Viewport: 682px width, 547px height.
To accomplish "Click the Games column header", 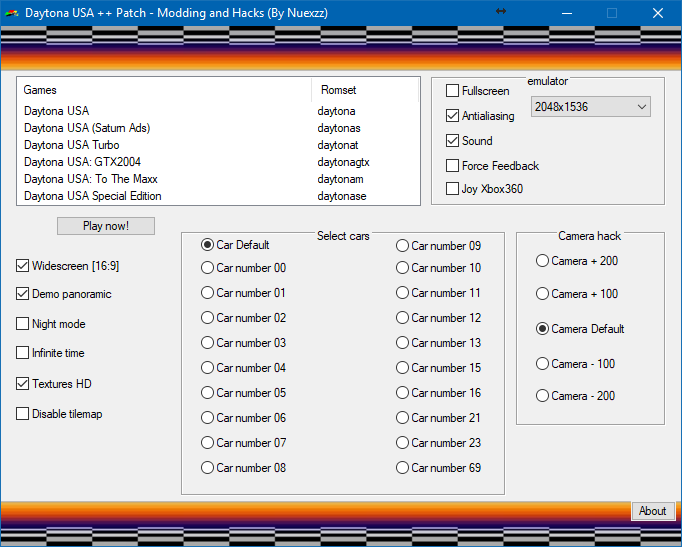I will [165, 90].
